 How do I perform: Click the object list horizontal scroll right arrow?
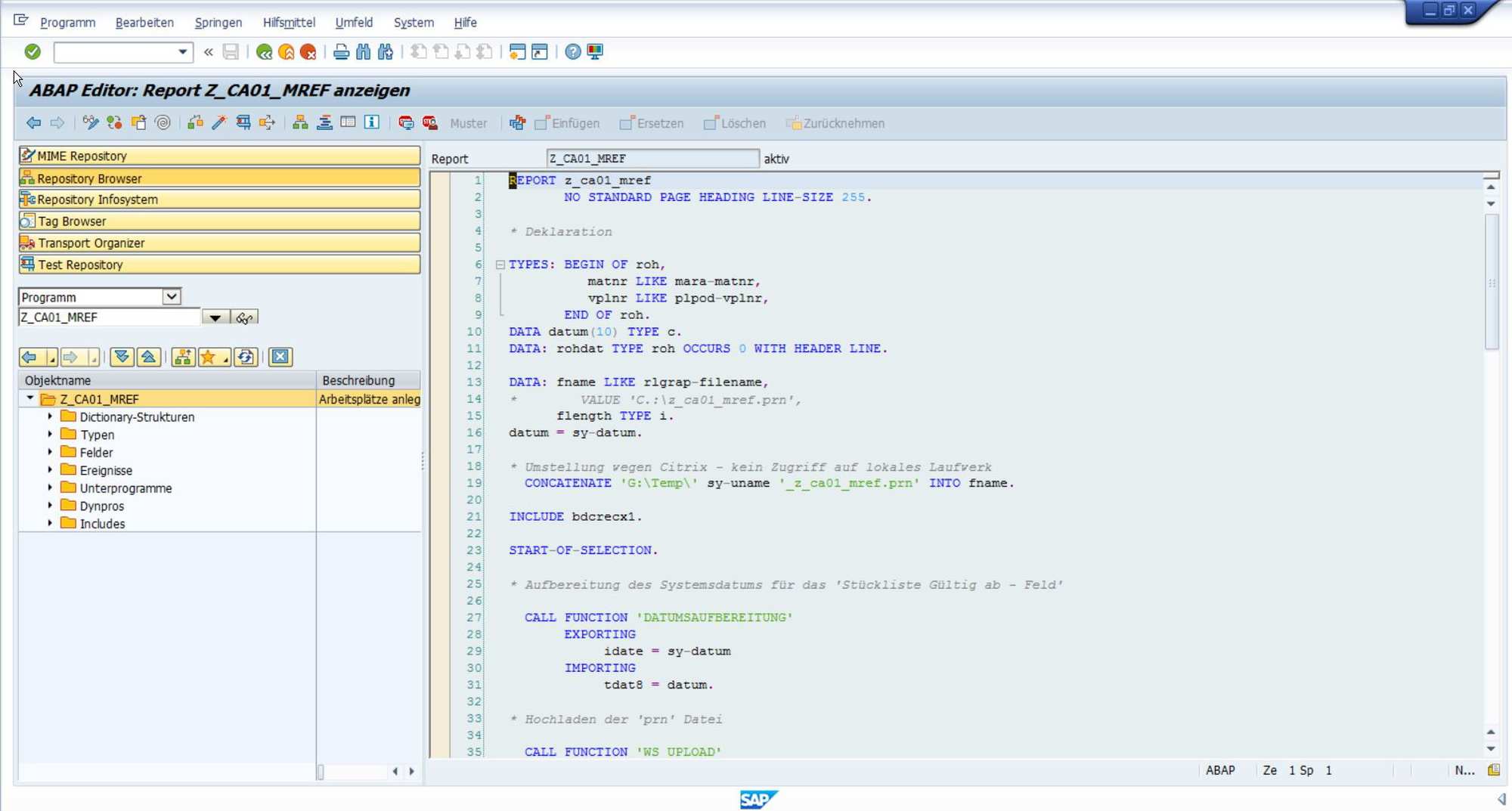tap(411, 771)
